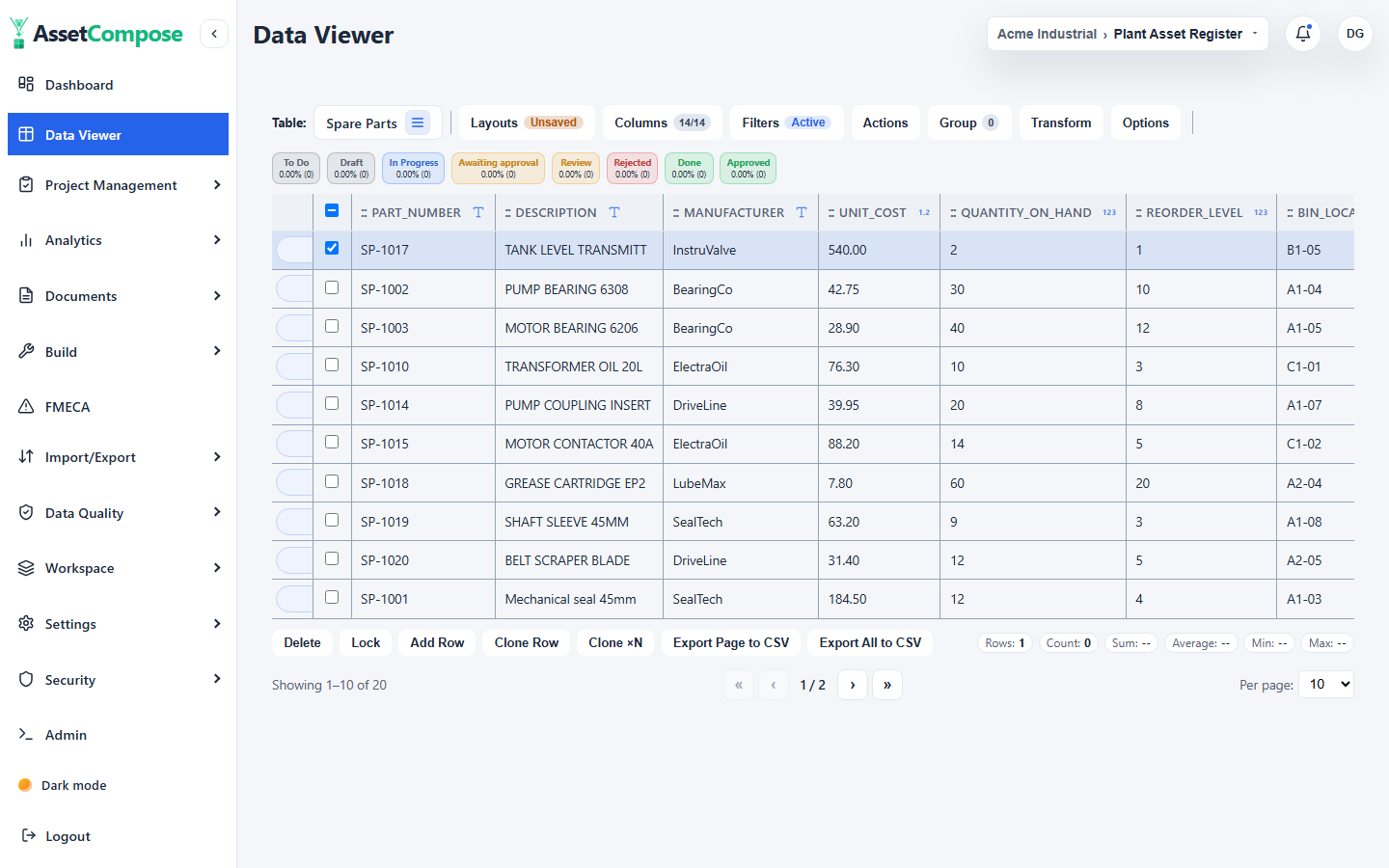Click the Delete button

[x=302, y=642]
